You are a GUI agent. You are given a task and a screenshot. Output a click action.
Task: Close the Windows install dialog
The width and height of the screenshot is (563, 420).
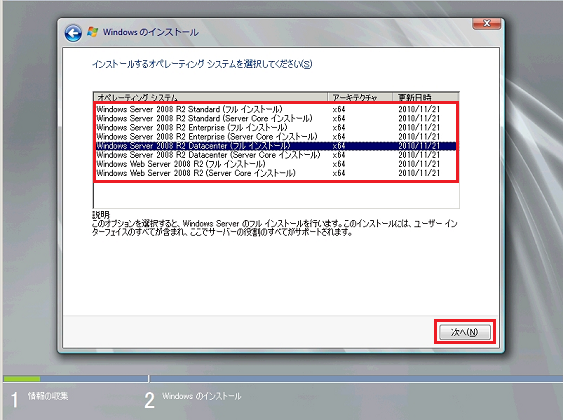coord(487,23)
